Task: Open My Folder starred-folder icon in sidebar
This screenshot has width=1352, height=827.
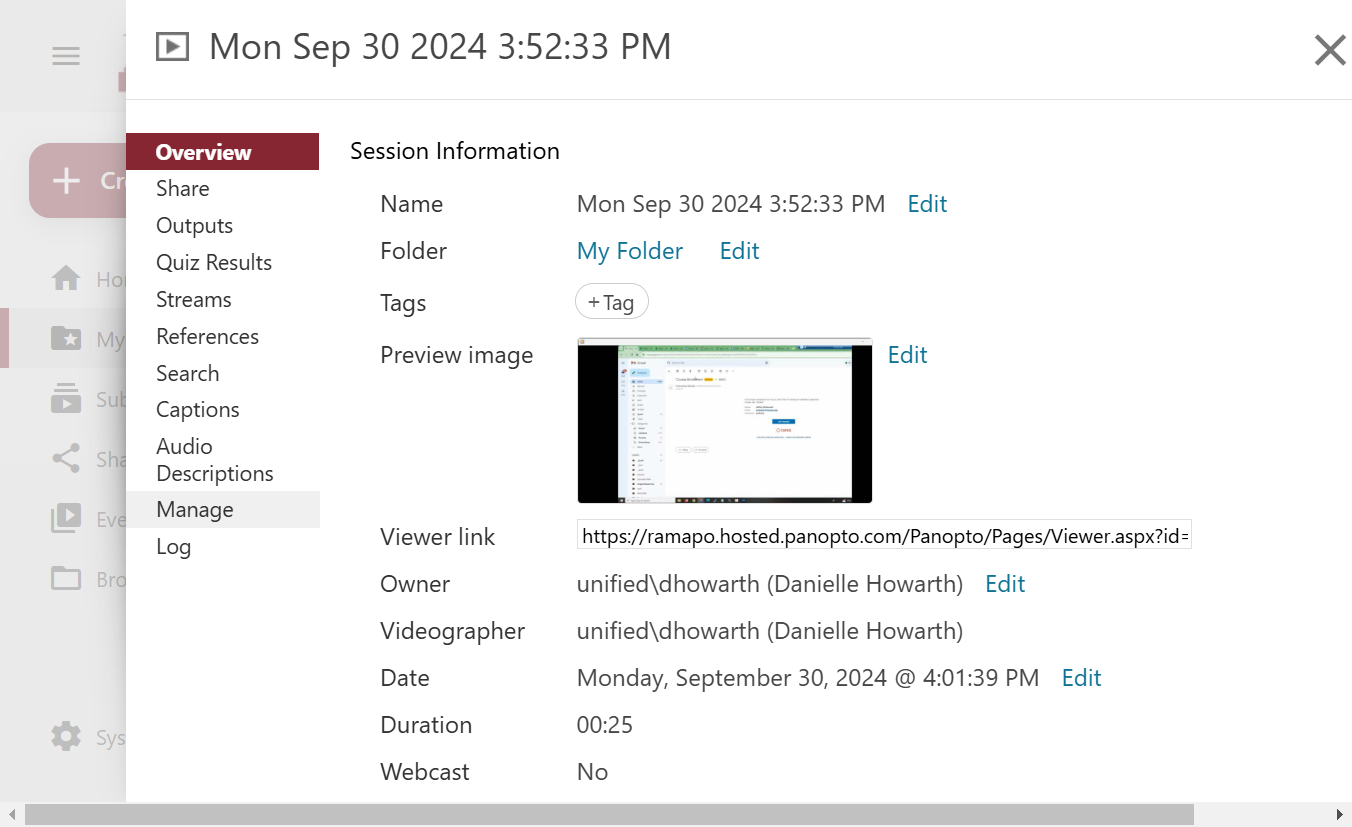Action: coord(66,339)
